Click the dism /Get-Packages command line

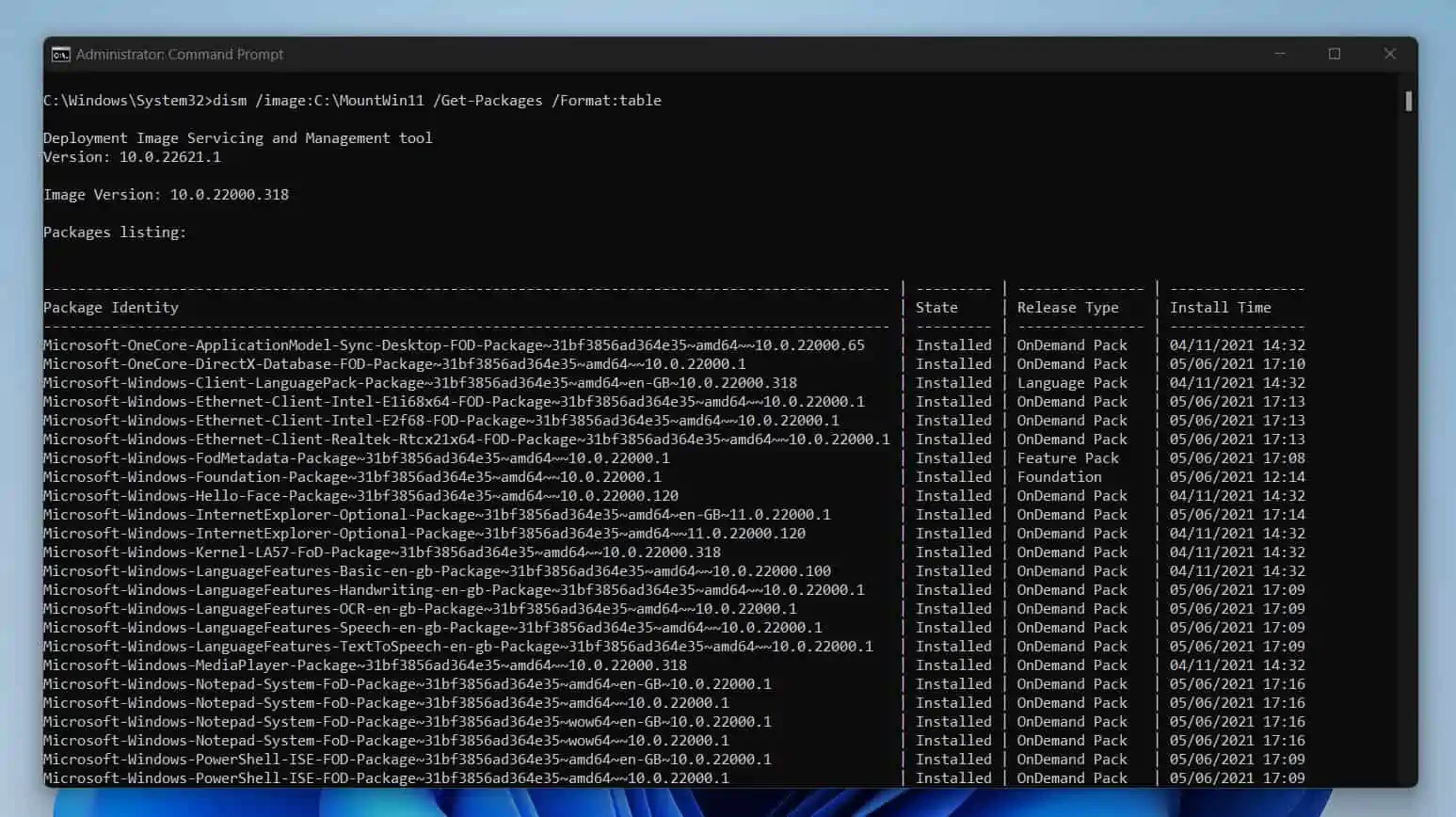(x=352, y=101)
